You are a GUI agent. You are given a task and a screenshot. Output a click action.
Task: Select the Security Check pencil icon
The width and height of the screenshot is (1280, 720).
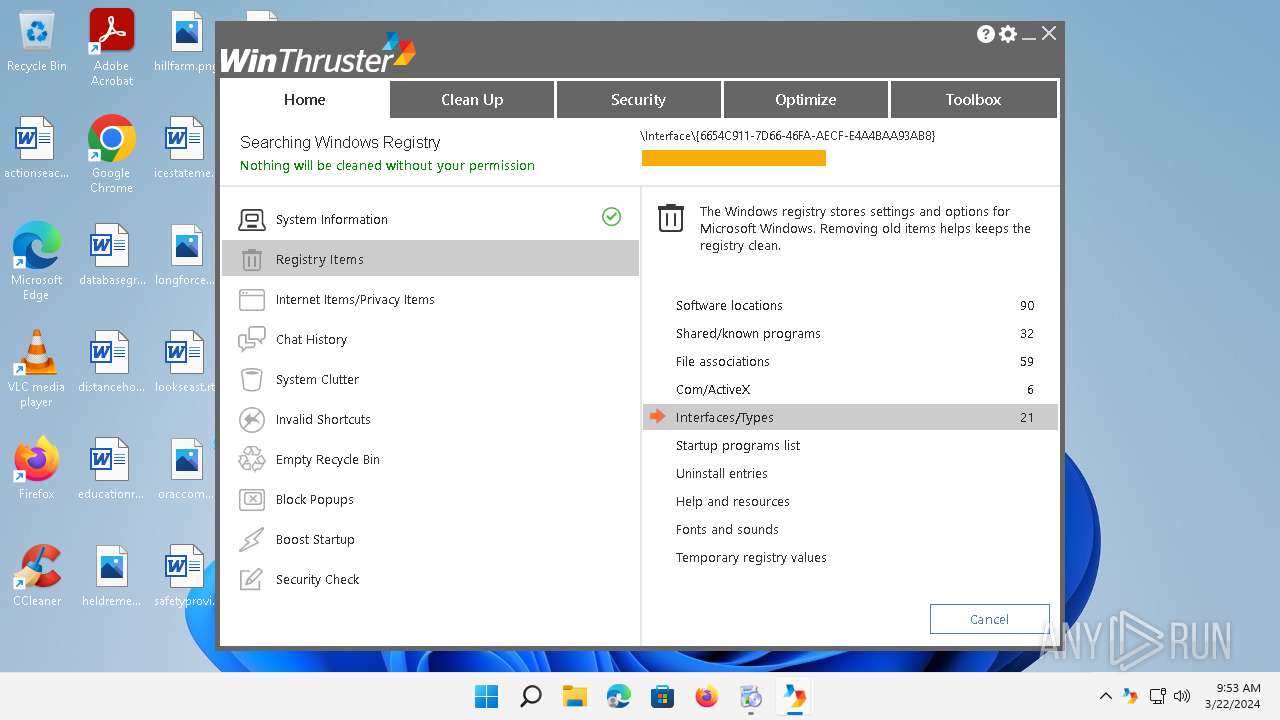coord(252,580)
